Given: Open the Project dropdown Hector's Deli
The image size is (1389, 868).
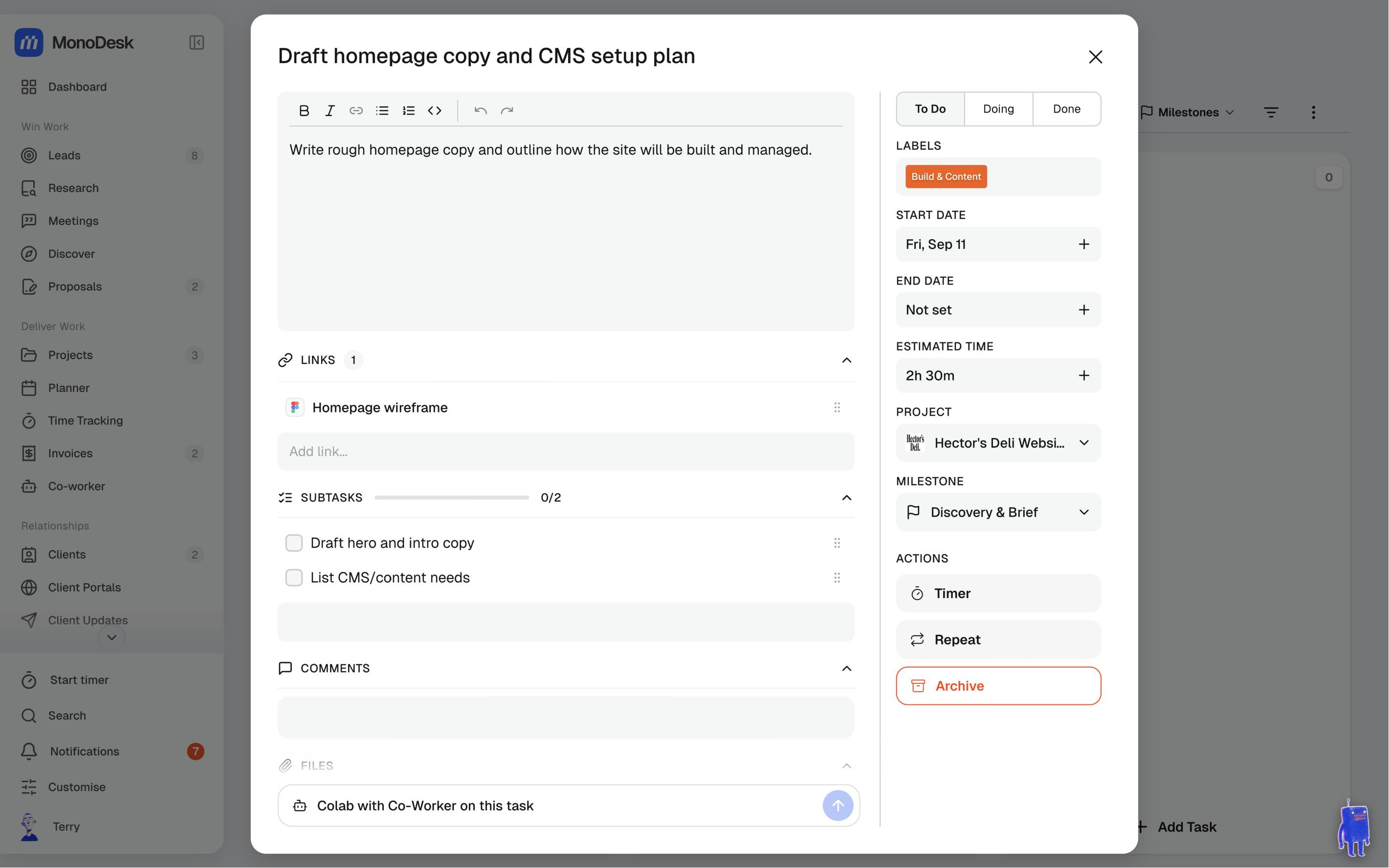Looking at the screenshot, I should [x=999, y=443].
